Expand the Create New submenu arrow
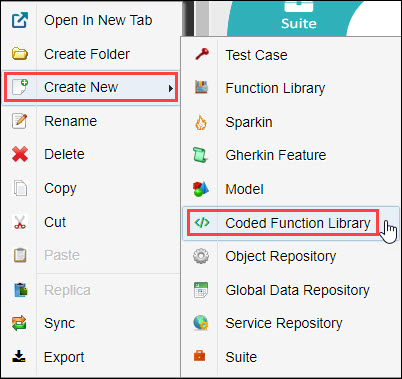 click(171, 88)
